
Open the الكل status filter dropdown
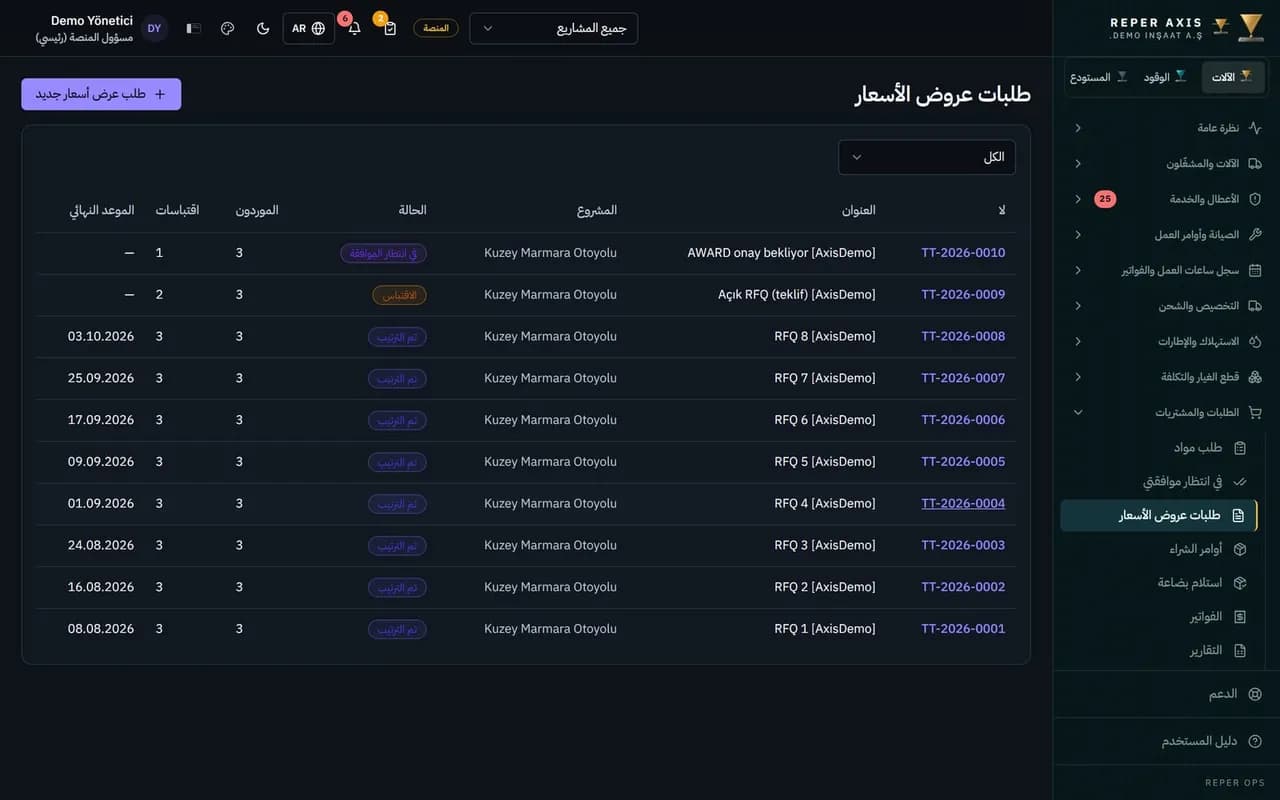(927, 157)
